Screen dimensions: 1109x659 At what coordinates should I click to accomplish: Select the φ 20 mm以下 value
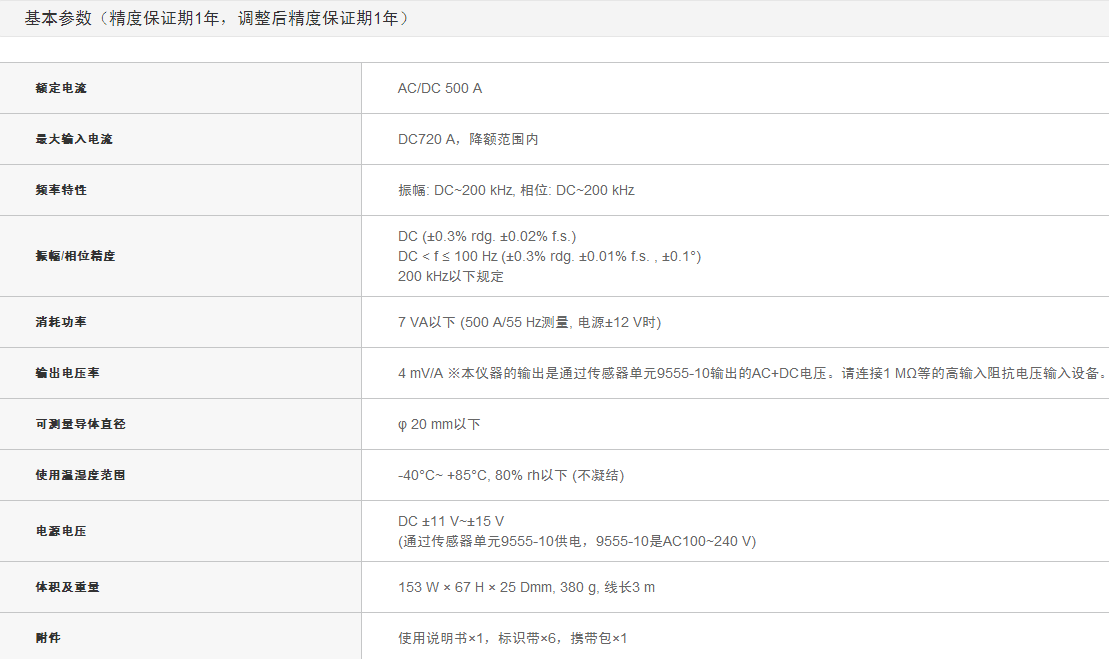pos(439,424)
